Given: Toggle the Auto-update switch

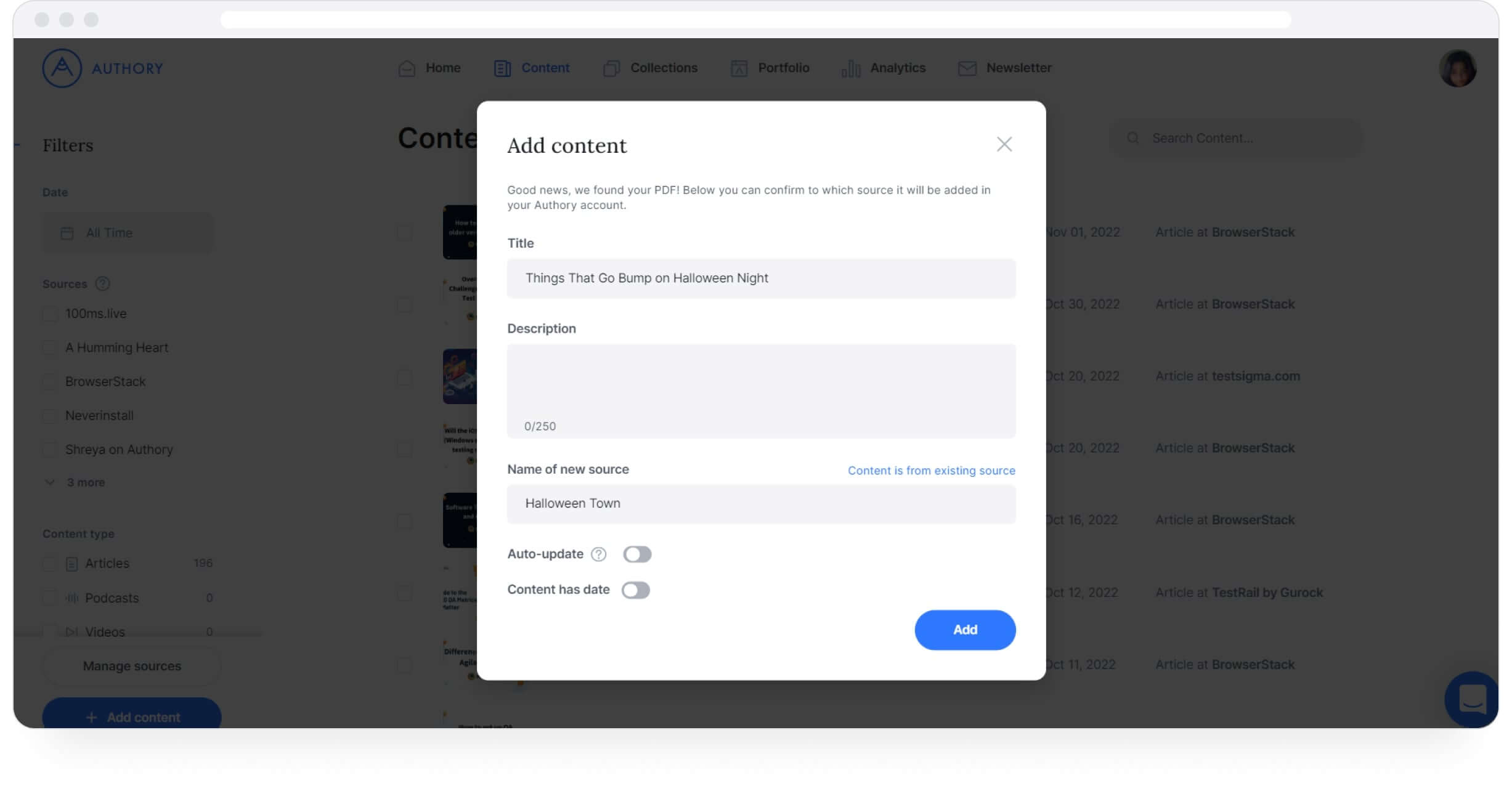Looking at the screenshot, I should point(637,554).
